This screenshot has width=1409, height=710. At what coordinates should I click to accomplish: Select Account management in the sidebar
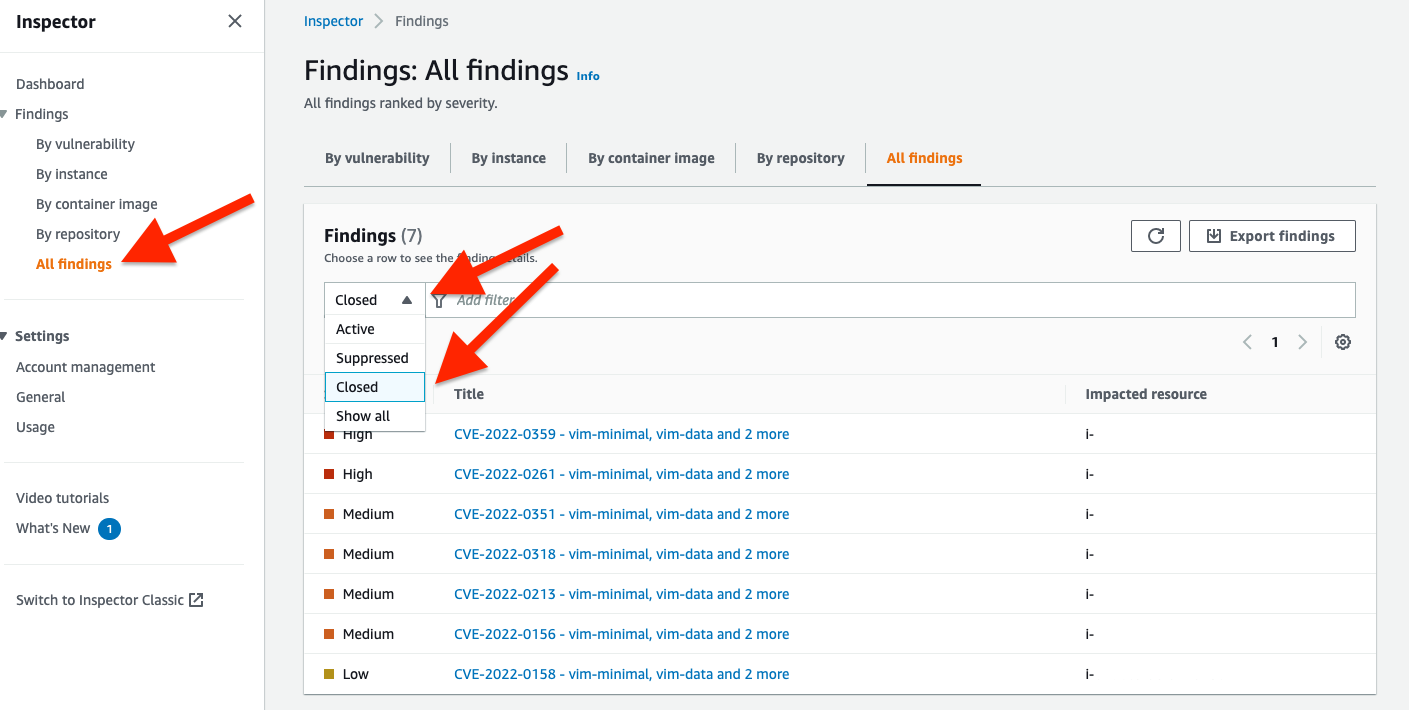(85, 366)
